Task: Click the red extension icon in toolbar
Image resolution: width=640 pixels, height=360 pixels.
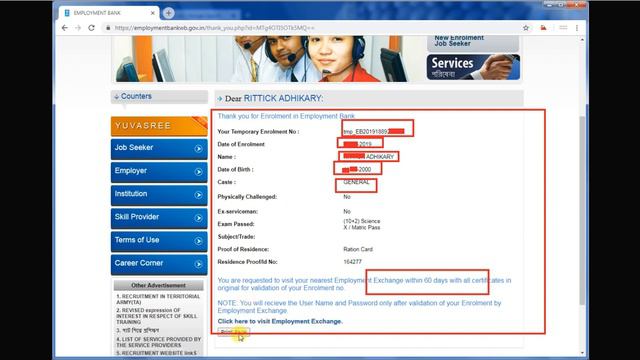Action: (x=543, y=28)
